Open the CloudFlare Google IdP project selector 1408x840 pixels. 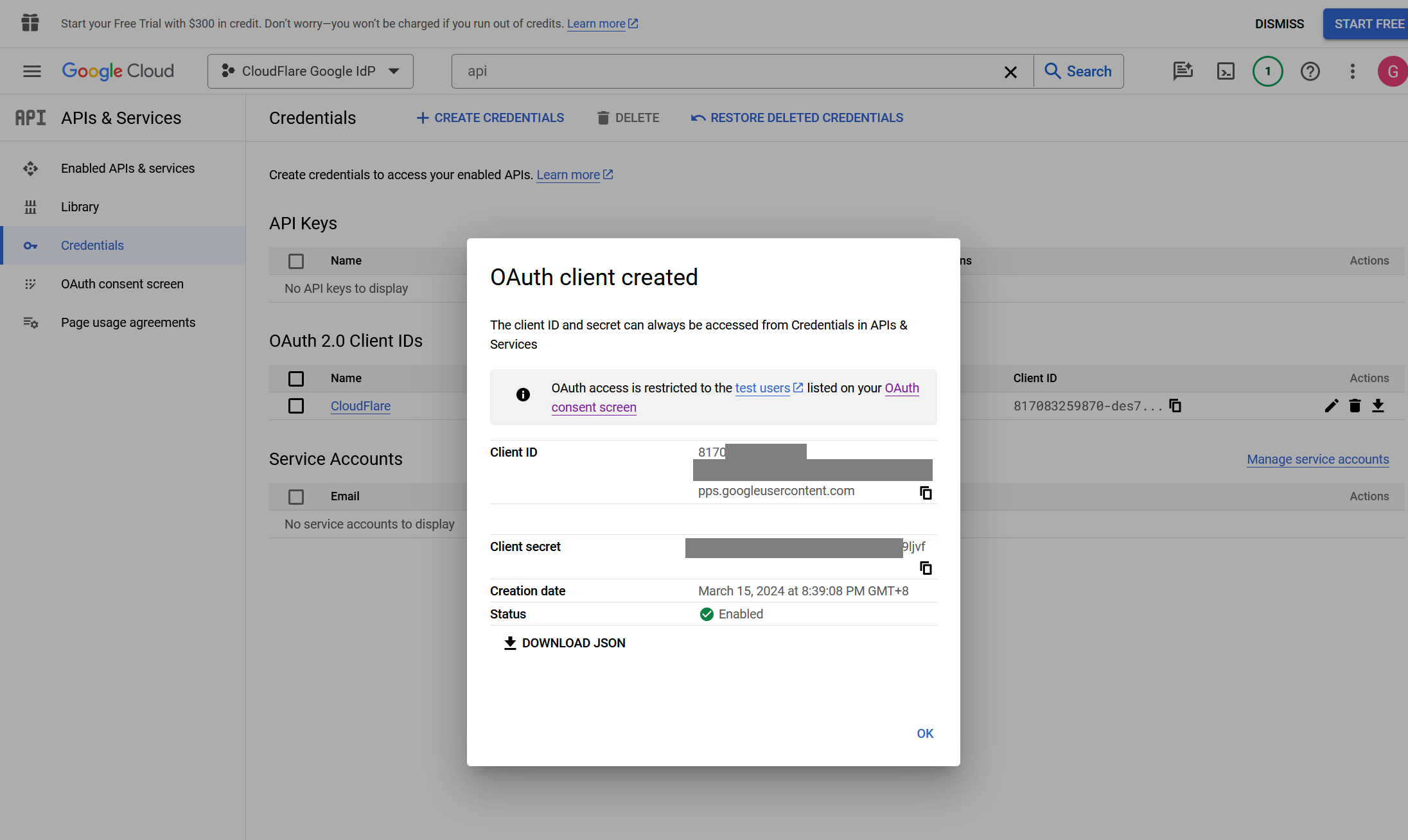(310, 71)
